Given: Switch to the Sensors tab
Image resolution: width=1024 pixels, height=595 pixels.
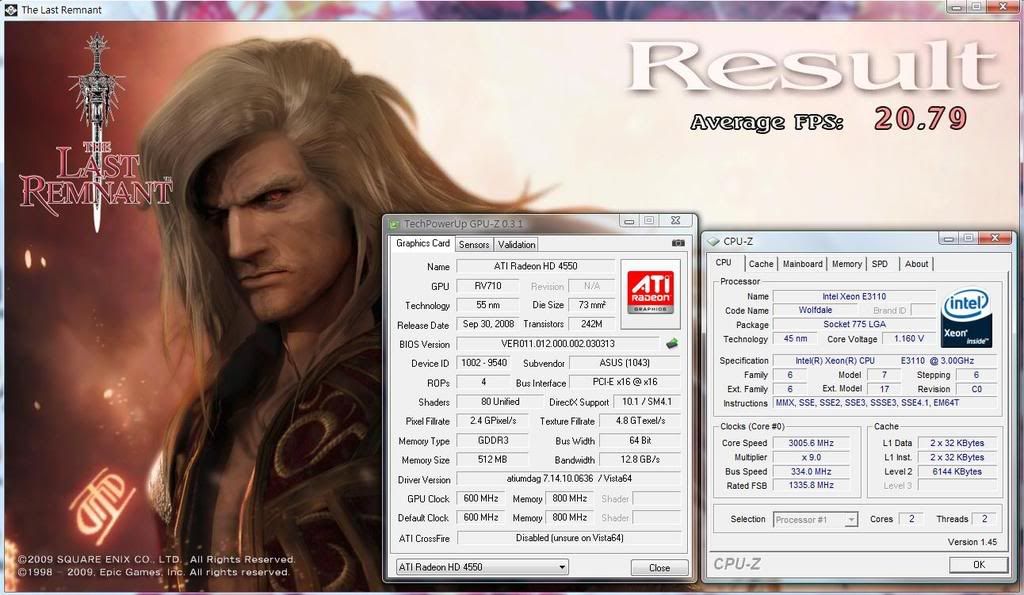Looking at the screenshot, I should (474, 244).
